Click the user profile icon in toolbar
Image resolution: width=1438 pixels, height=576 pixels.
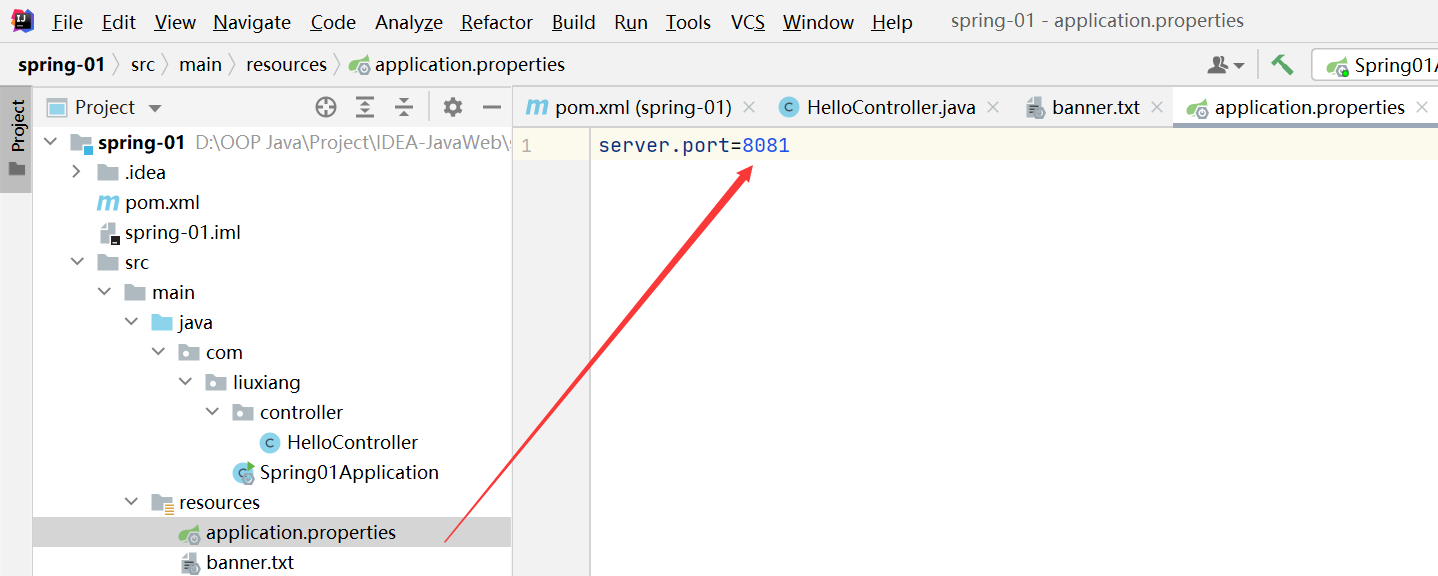(x=1224, y=65)
